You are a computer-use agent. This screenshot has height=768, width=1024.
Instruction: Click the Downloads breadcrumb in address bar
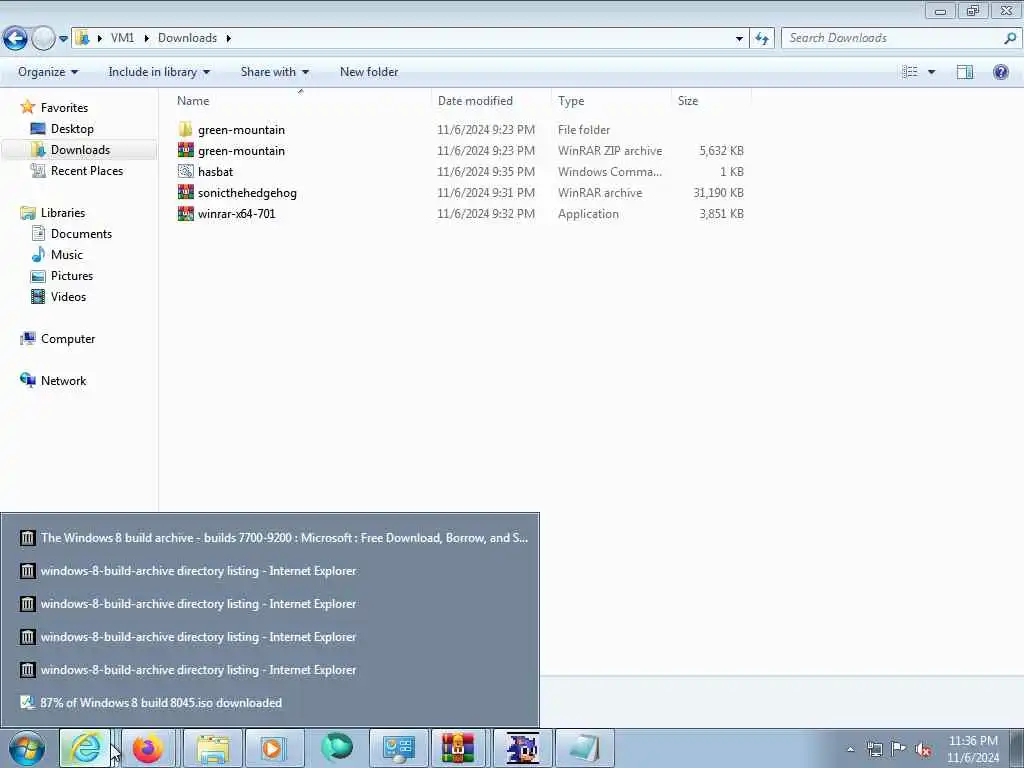[x=187, y=38]
